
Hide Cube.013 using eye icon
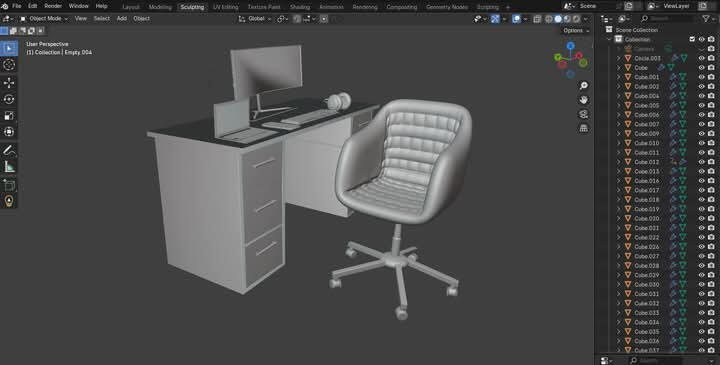702,171
